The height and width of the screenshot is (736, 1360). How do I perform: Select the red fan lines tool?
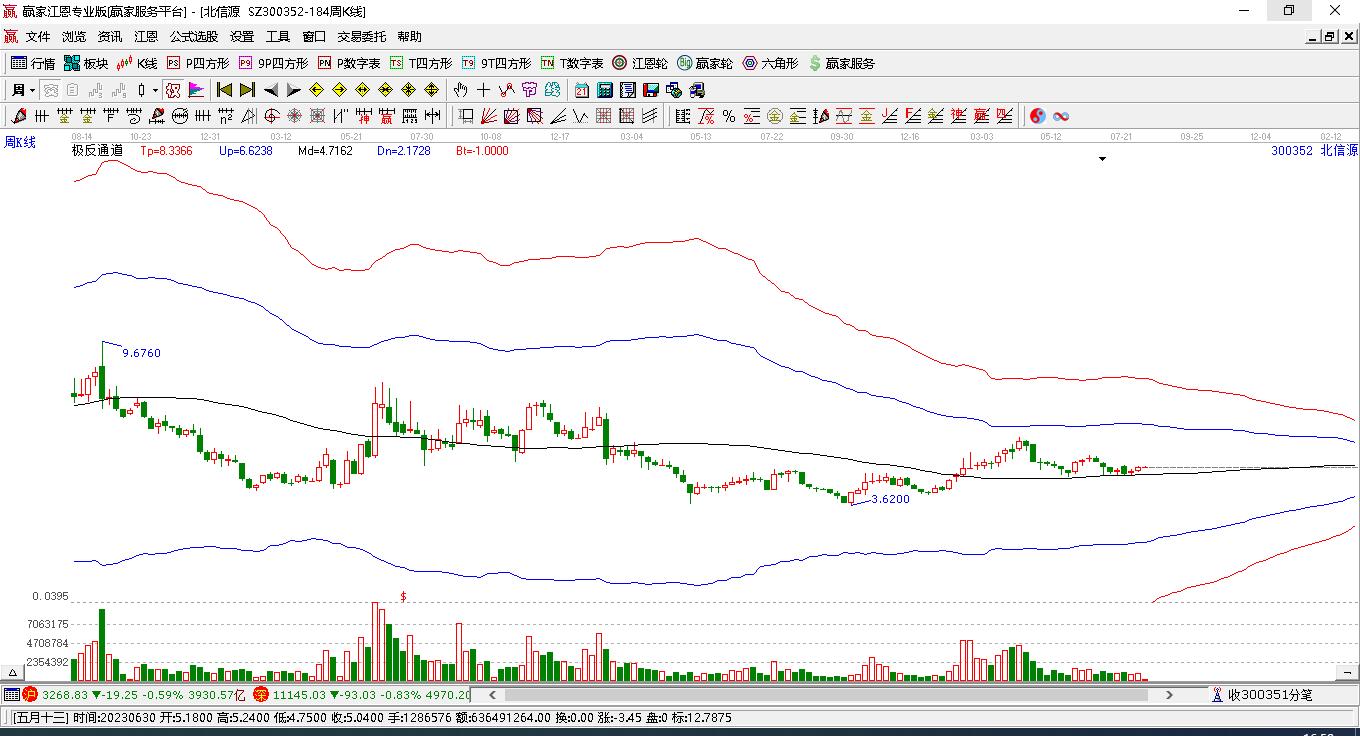(x=489, y=117)
